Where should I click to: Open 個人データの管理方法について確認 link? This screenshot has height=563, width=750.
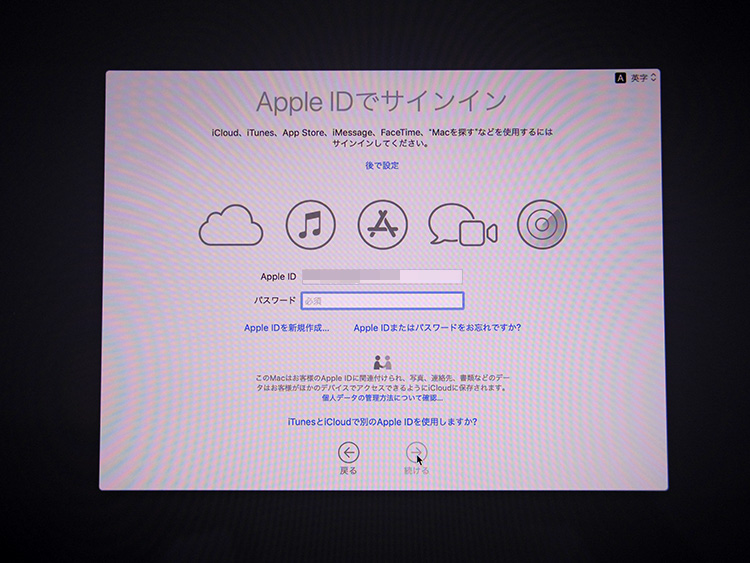tap(382, 398)
